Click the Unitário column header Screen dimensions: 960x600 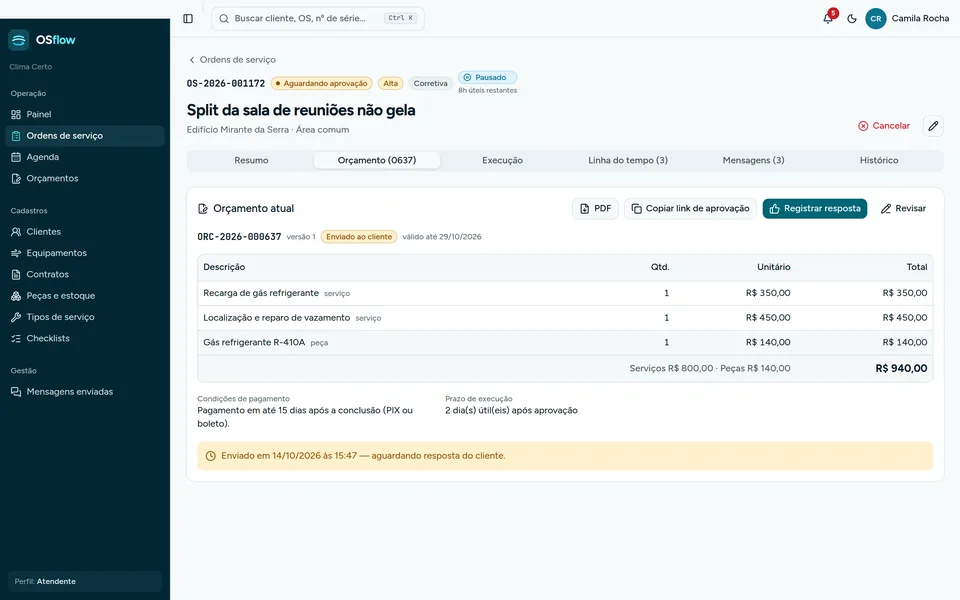[773, 267]
